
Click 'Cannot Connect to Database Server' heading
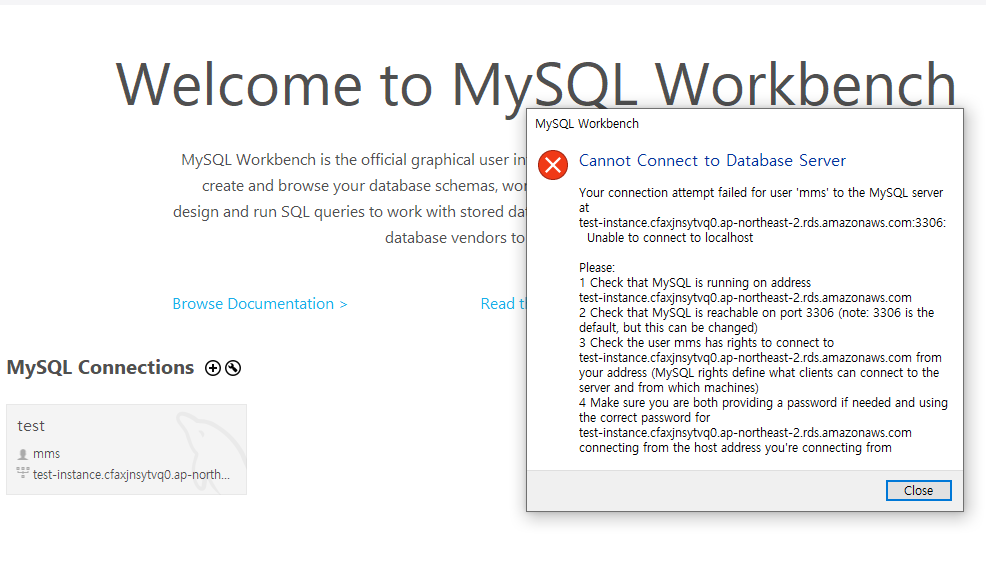point(712,160)
